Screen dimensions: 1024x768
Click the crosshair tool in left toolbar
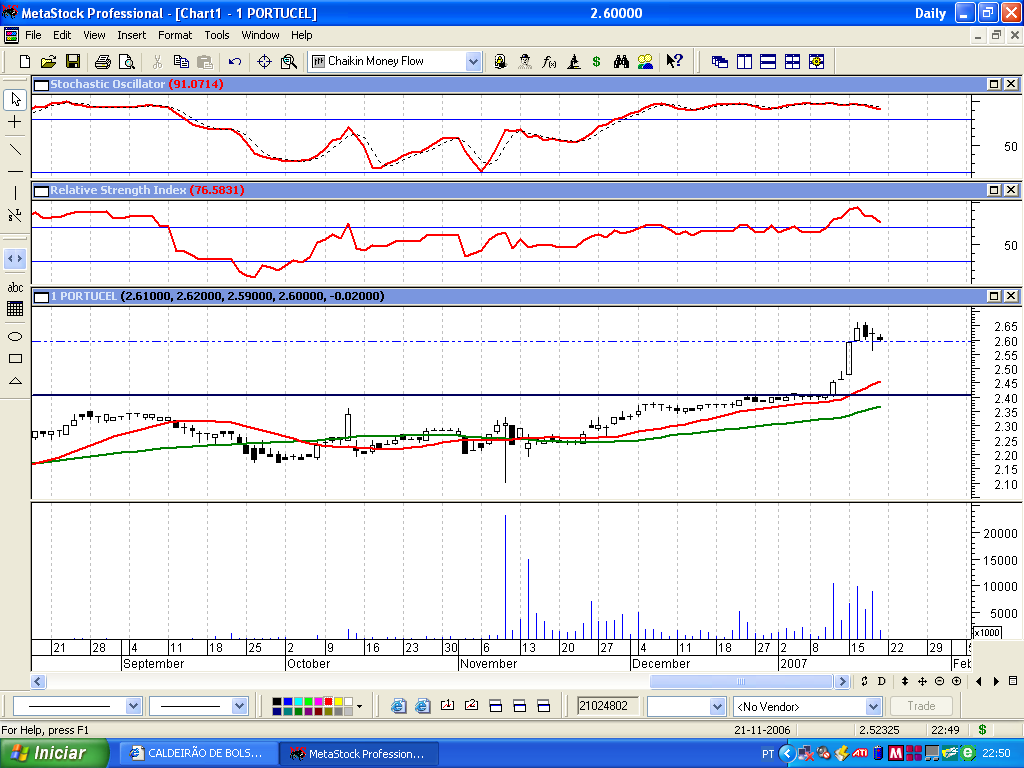[15, 122]
